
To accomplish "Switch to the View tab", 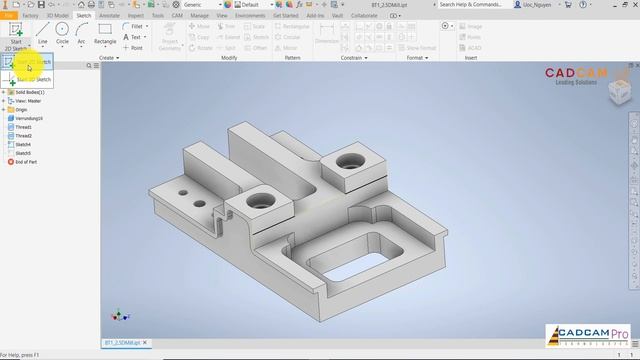I will (x=222, y=16).
